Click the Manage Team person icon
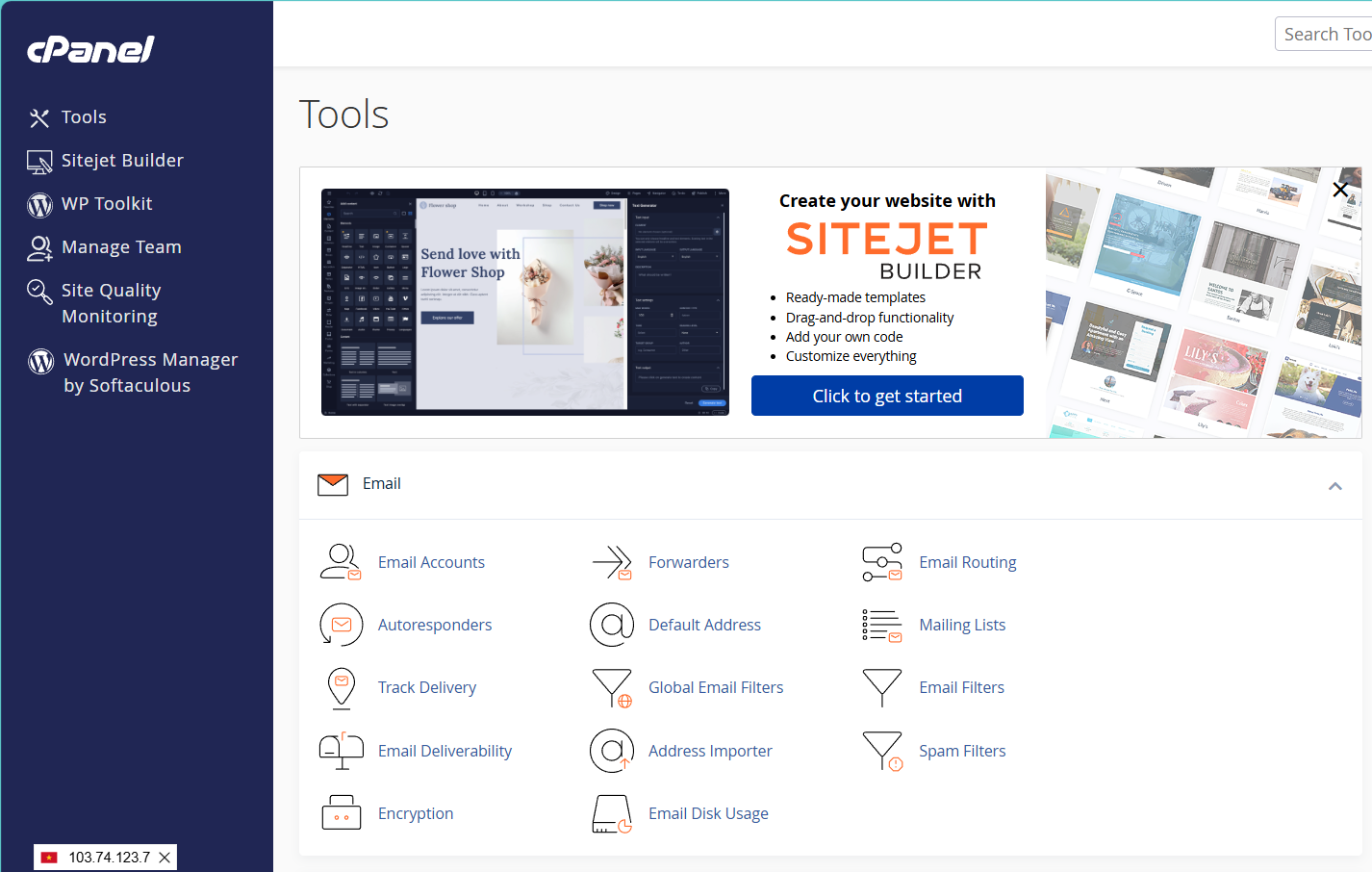Screen dimensions: 1372x872 (39, 248)
